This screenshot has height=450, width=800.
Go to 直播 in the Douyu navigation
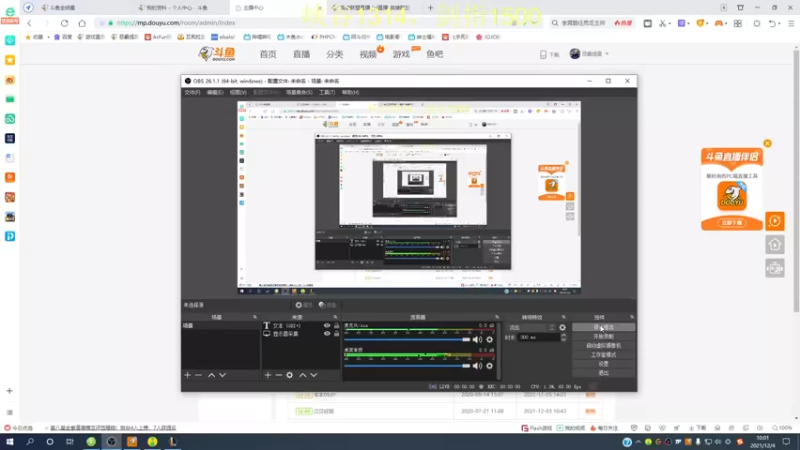pyautogui.click(x=301, y=54)
